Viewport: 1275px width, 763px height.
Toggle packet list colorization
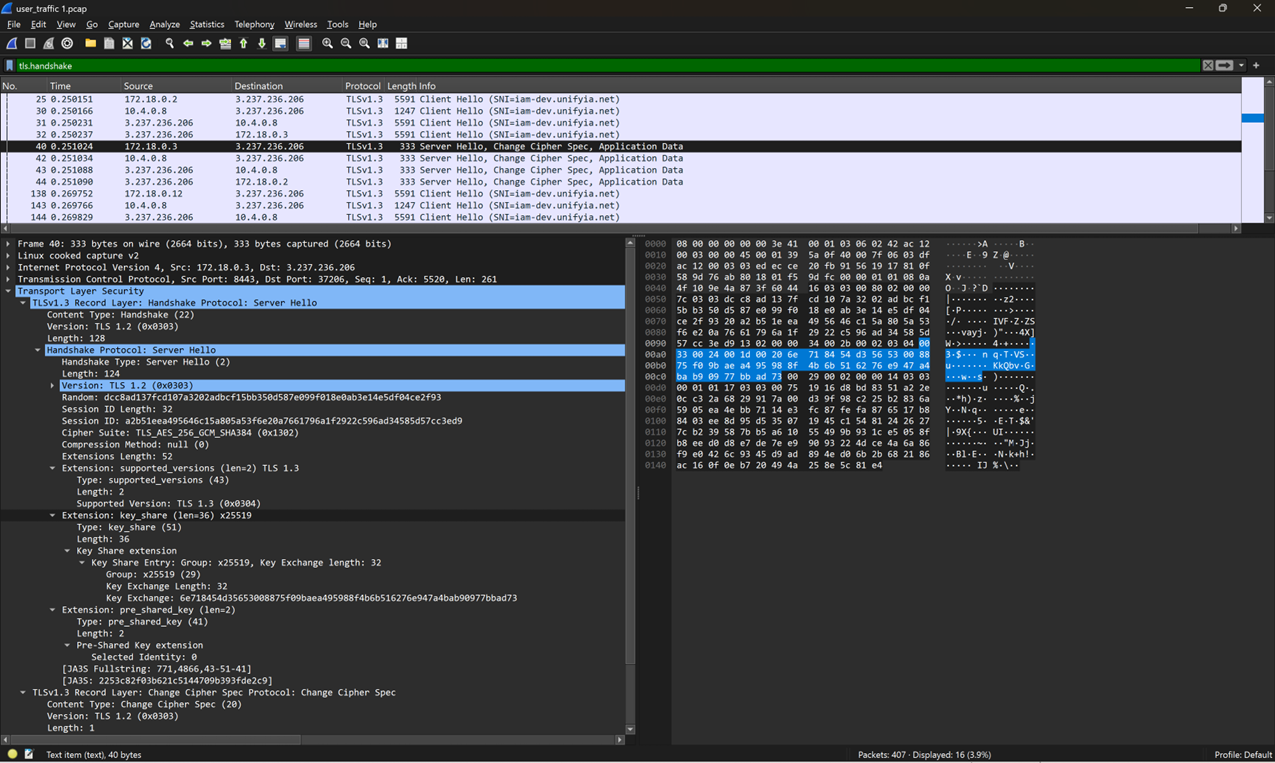(x=303, y=43)
